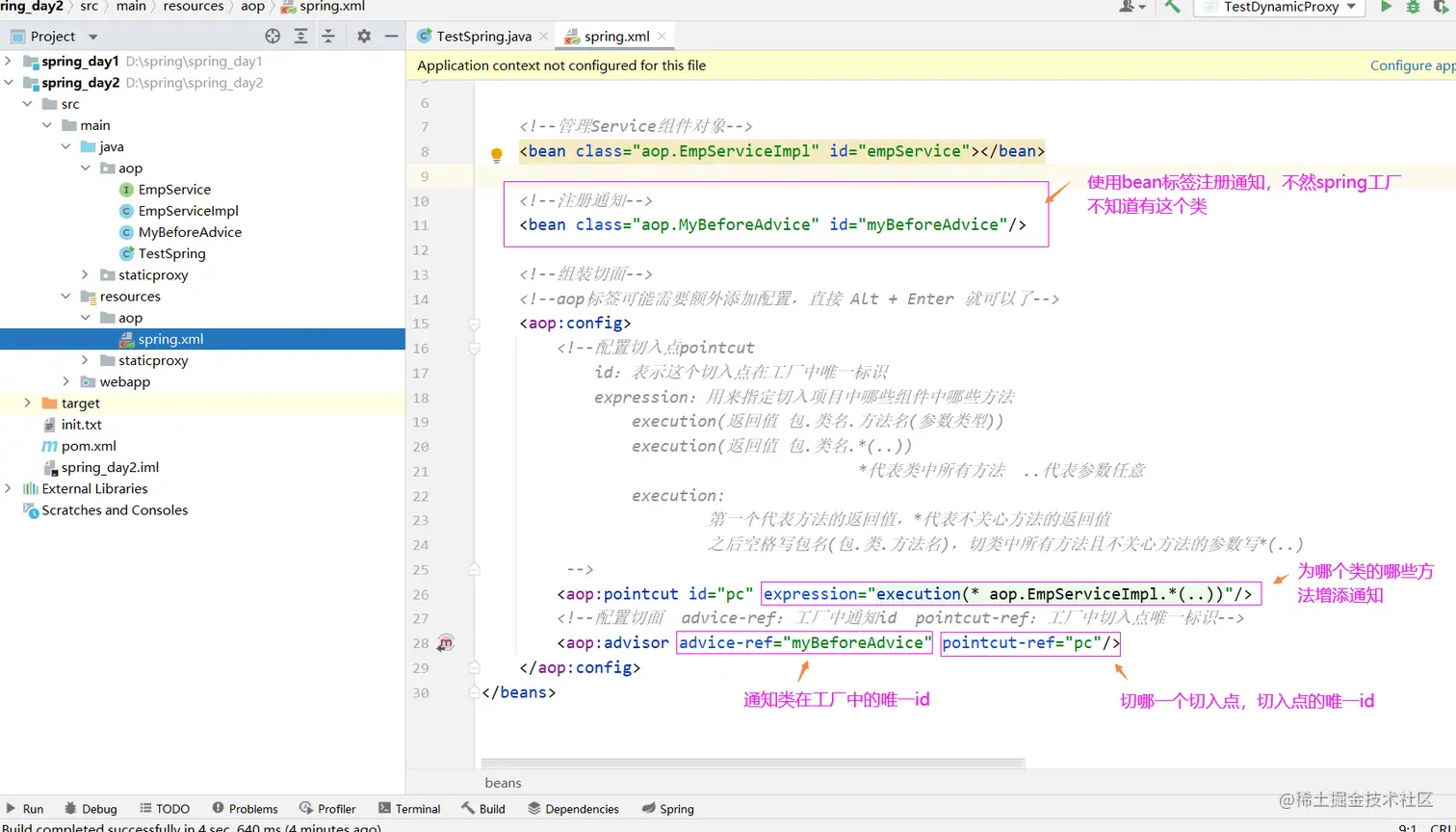Click the green Run icon
The width and height of the screenshot is (1456, 832).
click(x=1386, y=7)
